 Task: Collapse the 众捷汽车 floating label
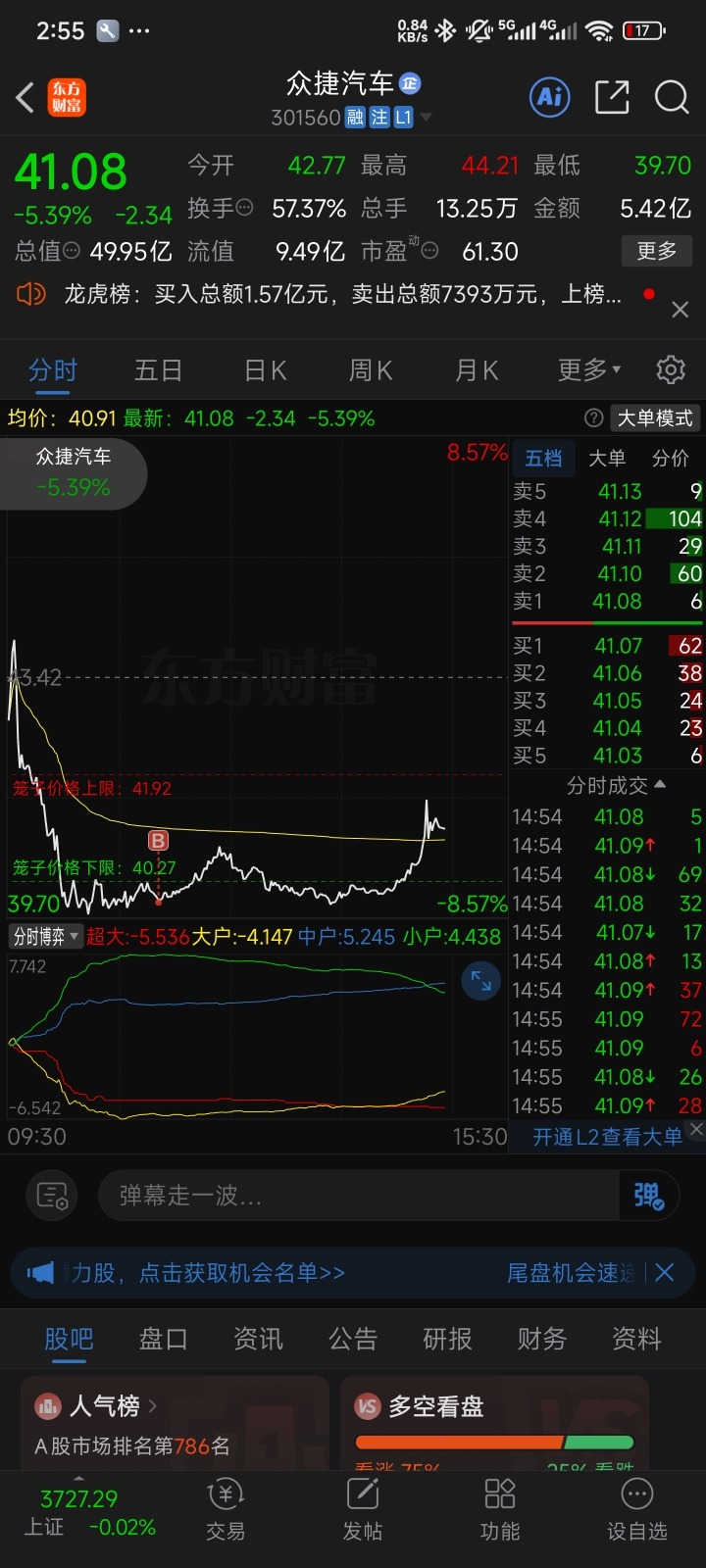pyautogui.click(x=74, y=472)
